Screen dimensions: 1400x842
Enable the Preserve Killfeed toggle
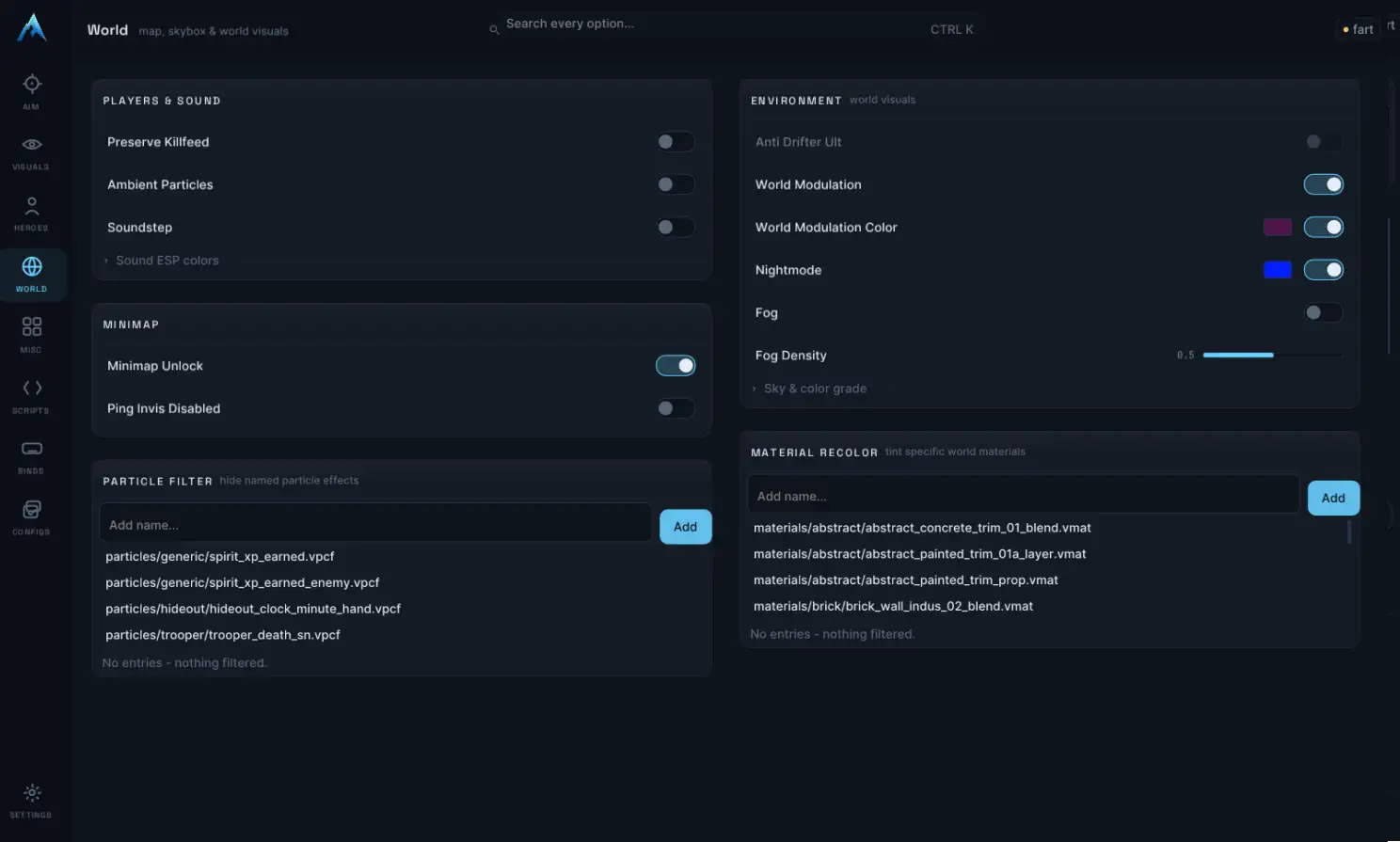click(x=676, y=142)
